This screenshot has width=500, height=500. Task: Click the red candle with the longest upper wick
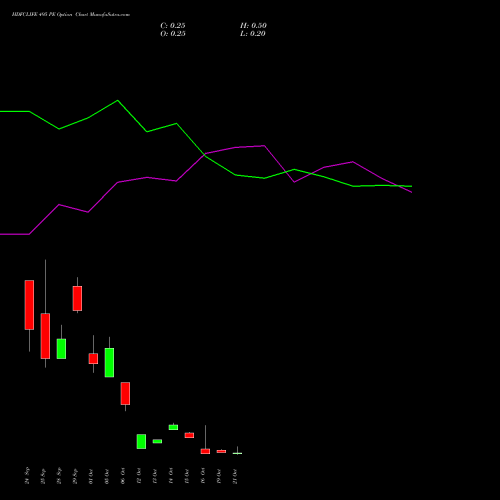(x=45, y=336)
